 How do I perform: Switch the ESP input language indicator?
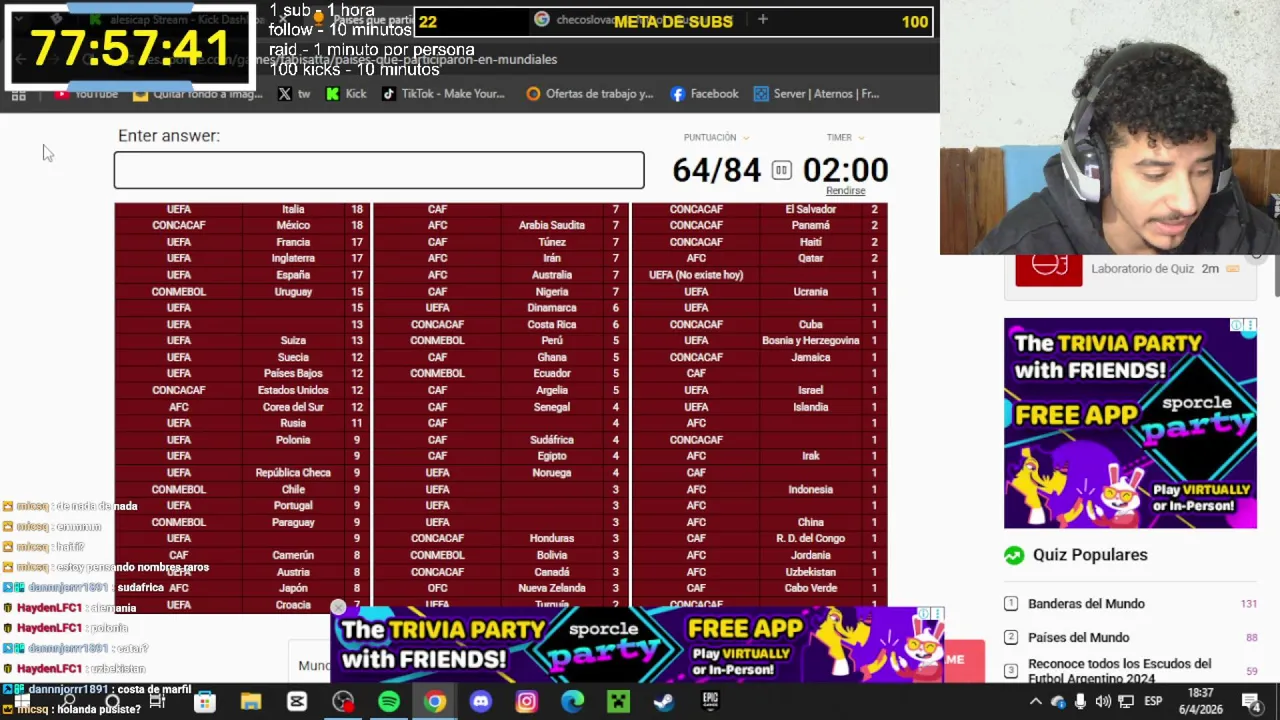click(1153, 702)
